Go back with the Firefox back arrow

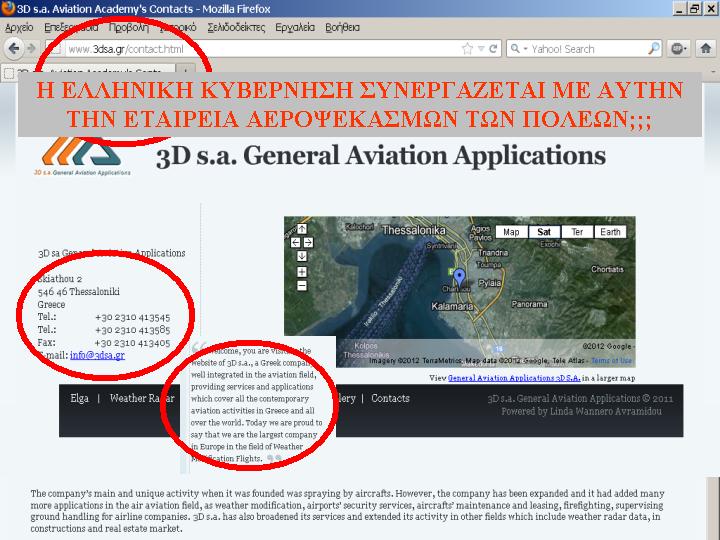point(14,48)
